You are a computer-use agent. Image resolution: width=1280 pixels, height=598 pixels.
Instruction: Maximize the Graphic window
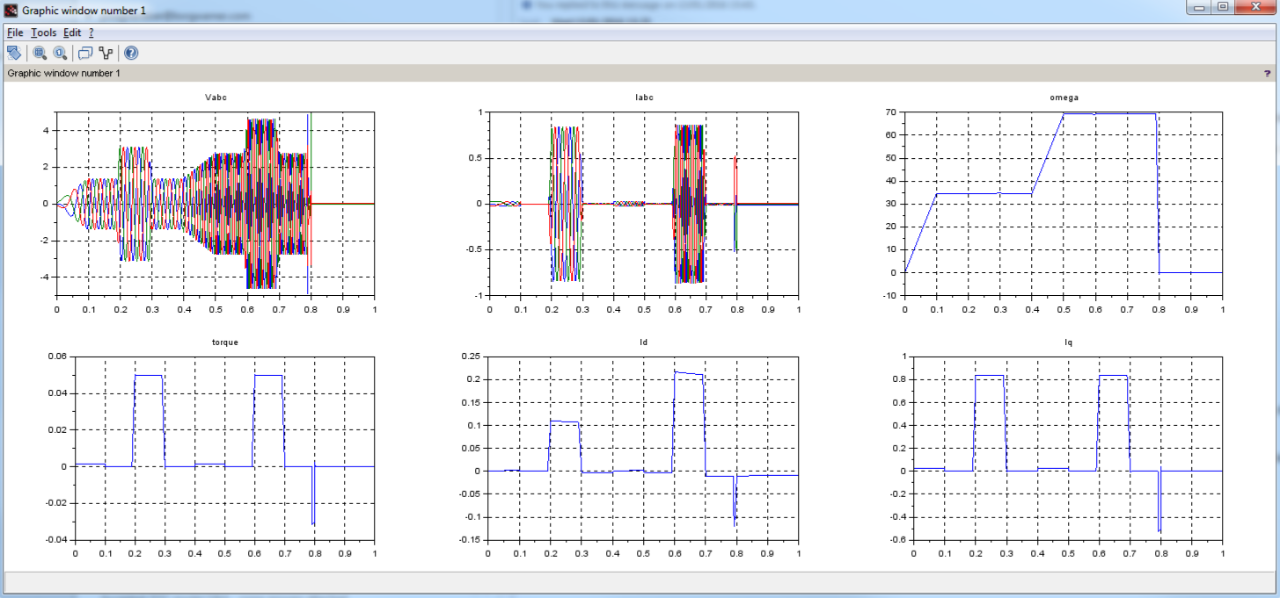[x=1222, y=8]
